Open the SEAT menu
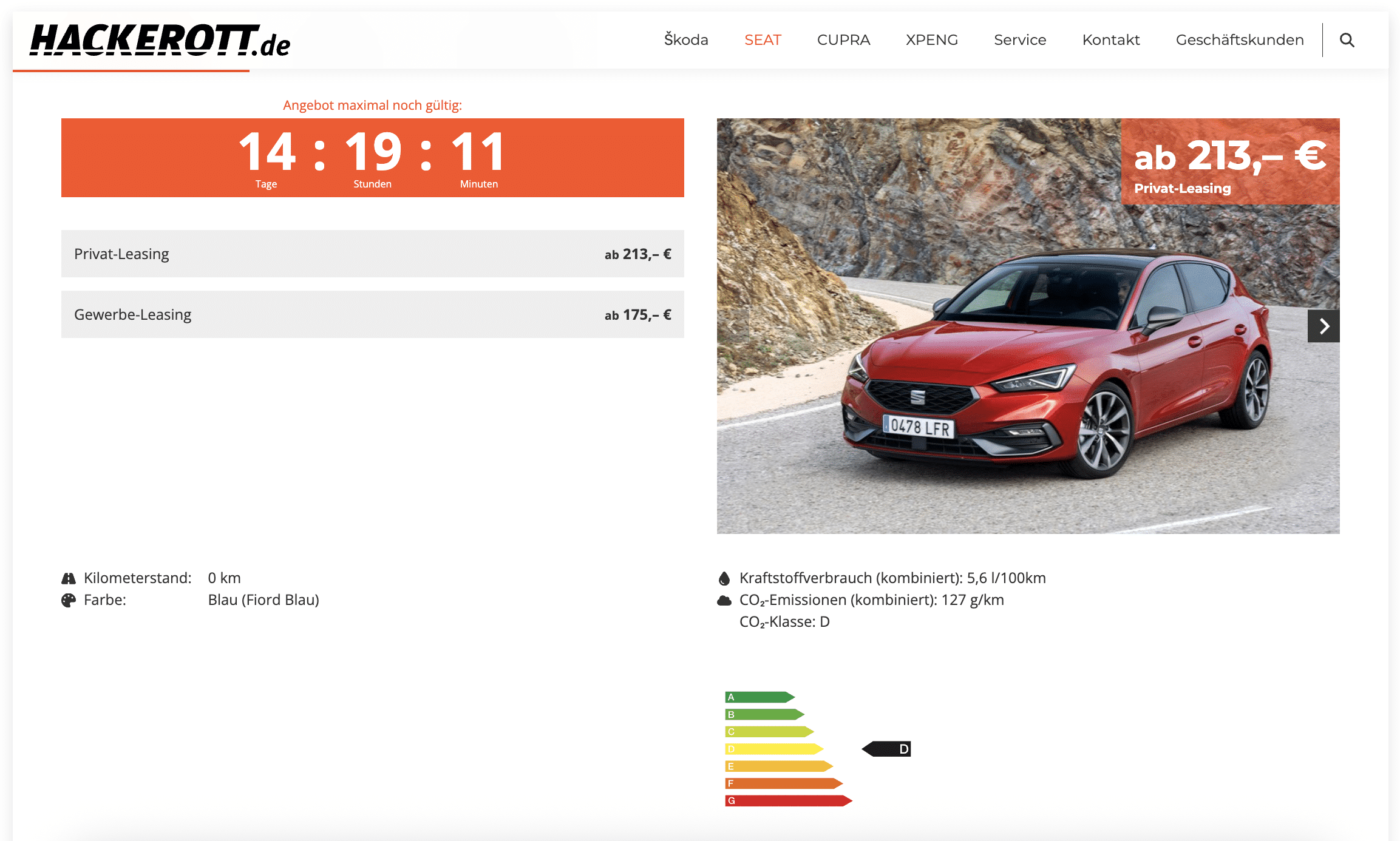1400x841 pixels. coord(763,40)
